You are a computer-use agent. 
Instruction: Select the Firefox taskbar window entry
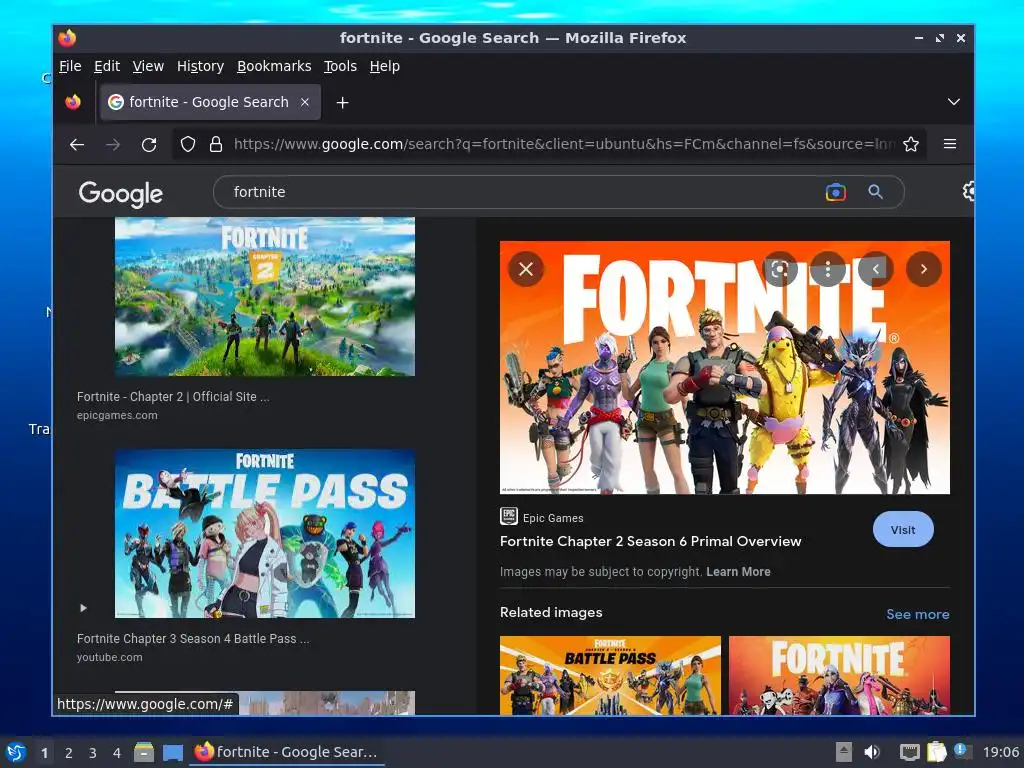pyautogui.click(x=287, y=752)
